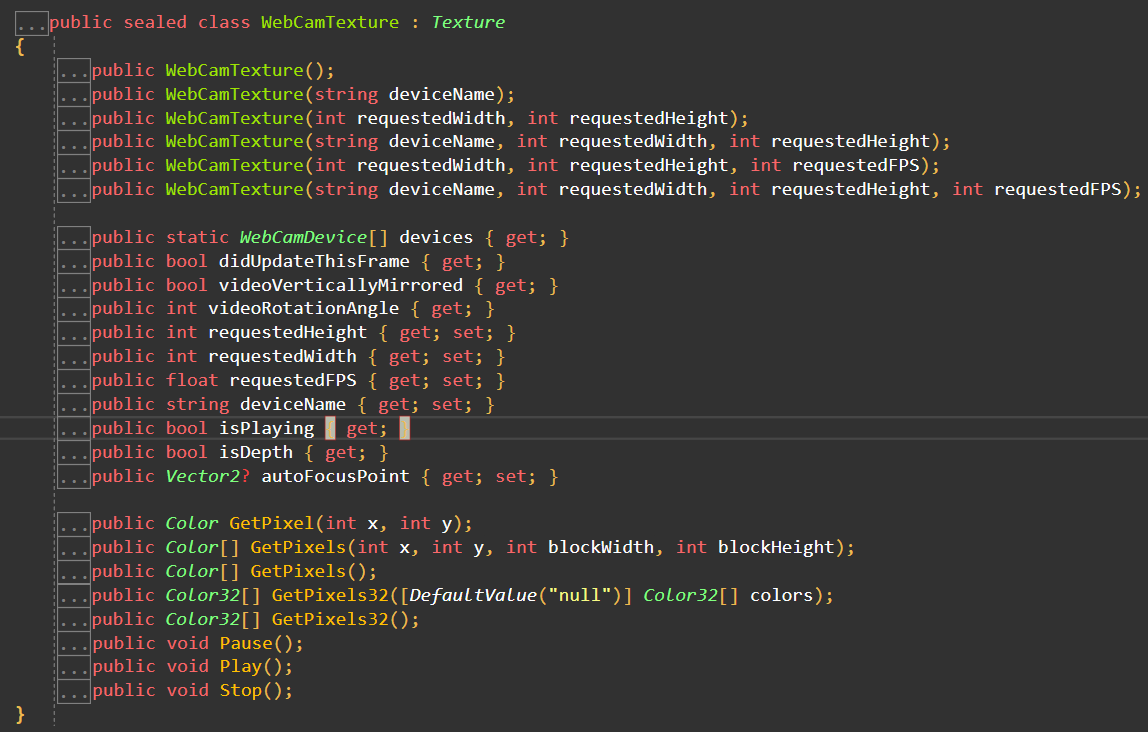Click the videoRotationAngle identifier
This screenshot has width=1148, height=732.
[x=304, y=309]
